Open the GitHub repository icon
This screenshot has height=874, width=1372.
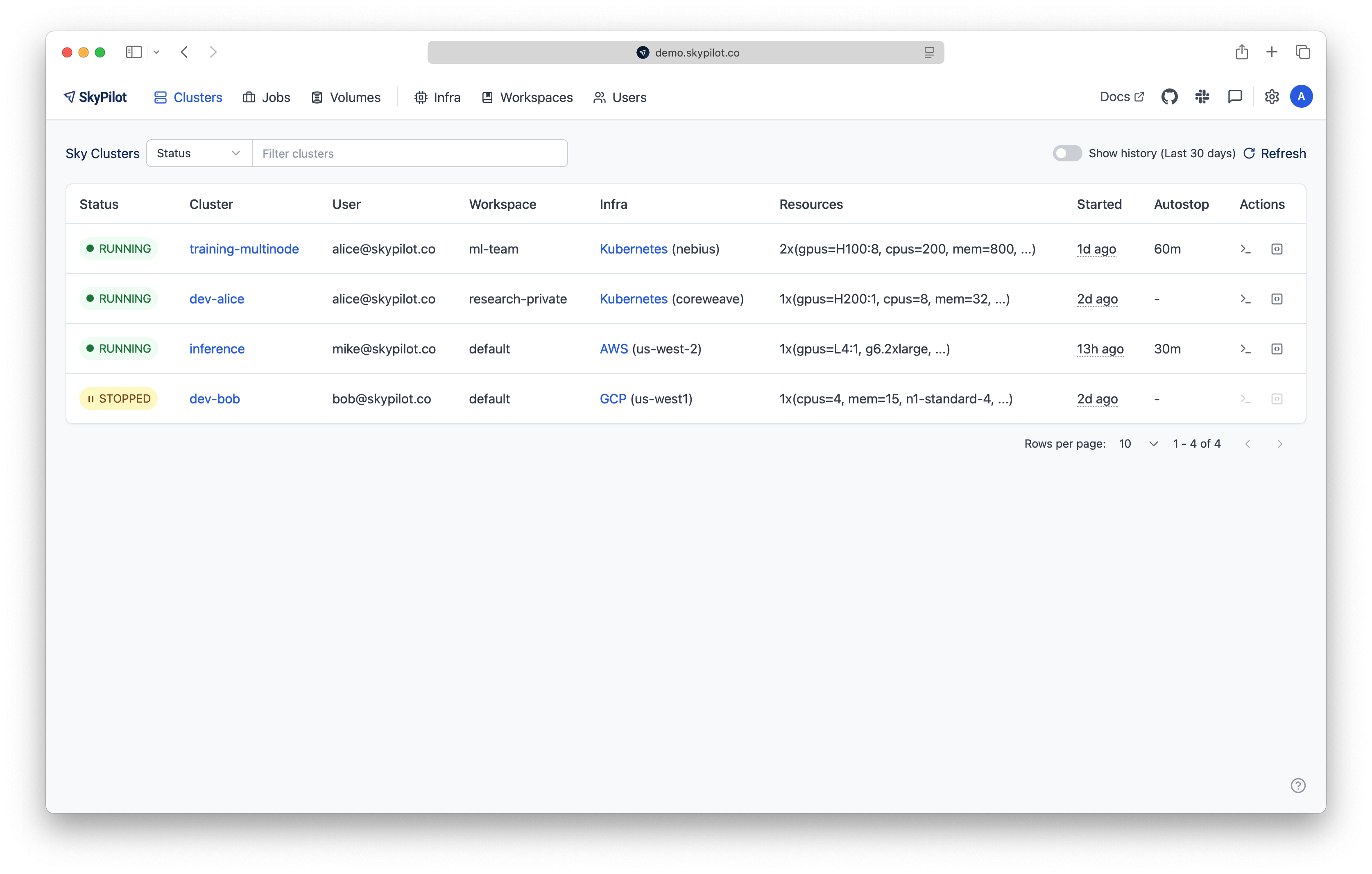pos(1169,97)
